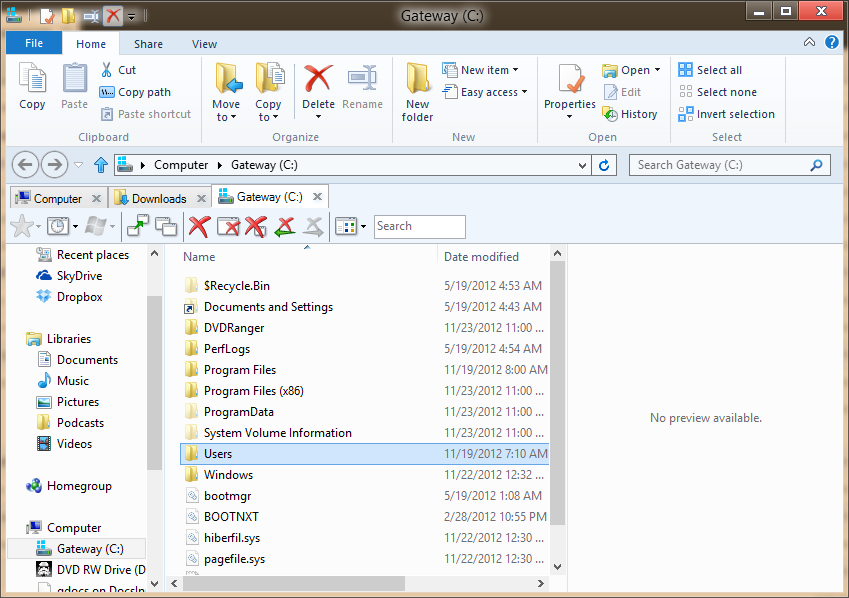849x598 pixels.
Task: Select the pagefile.sys file
Action: [364, 559]
